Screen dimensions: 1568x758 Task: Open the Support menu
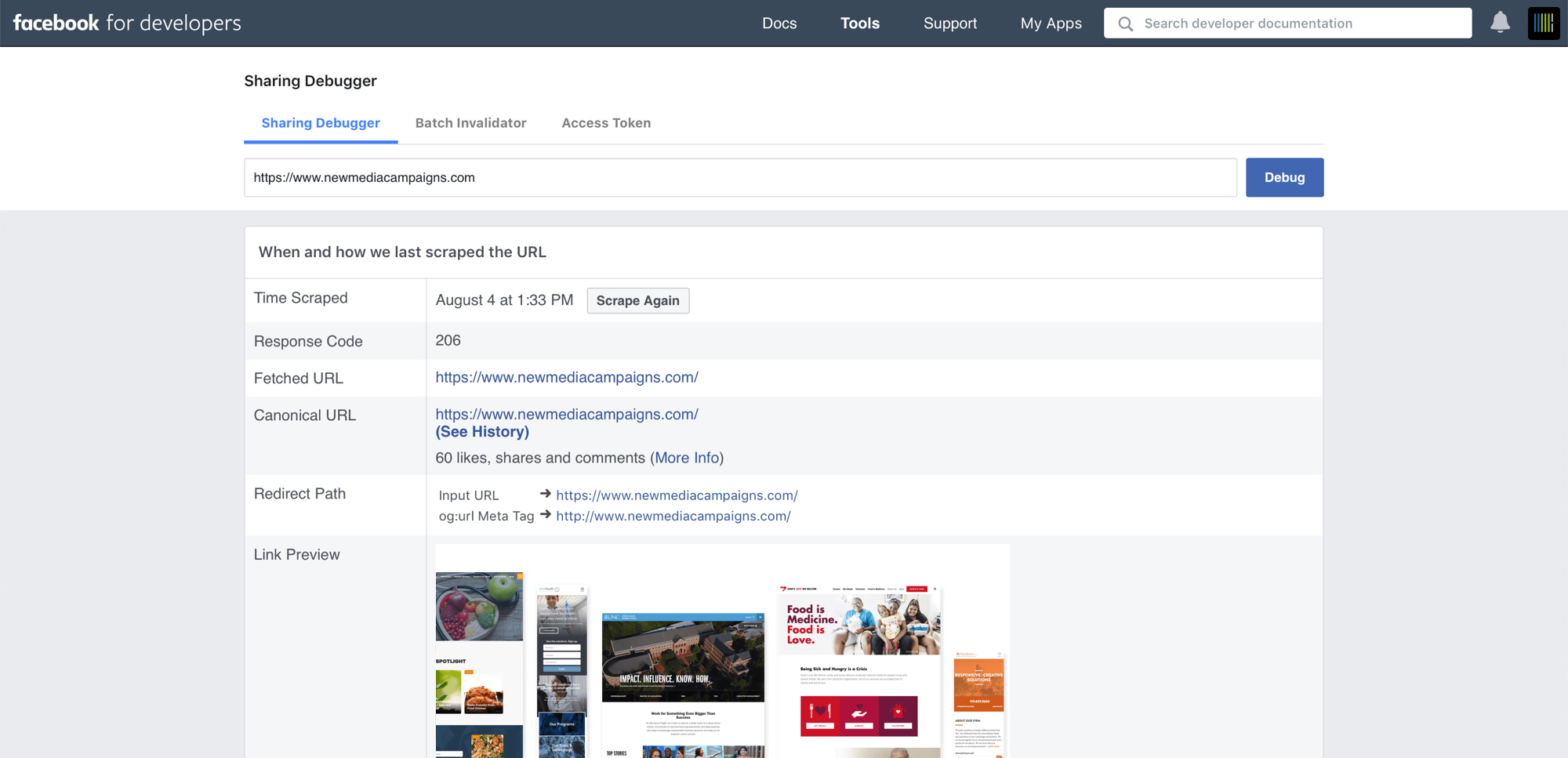click(950, 24)
